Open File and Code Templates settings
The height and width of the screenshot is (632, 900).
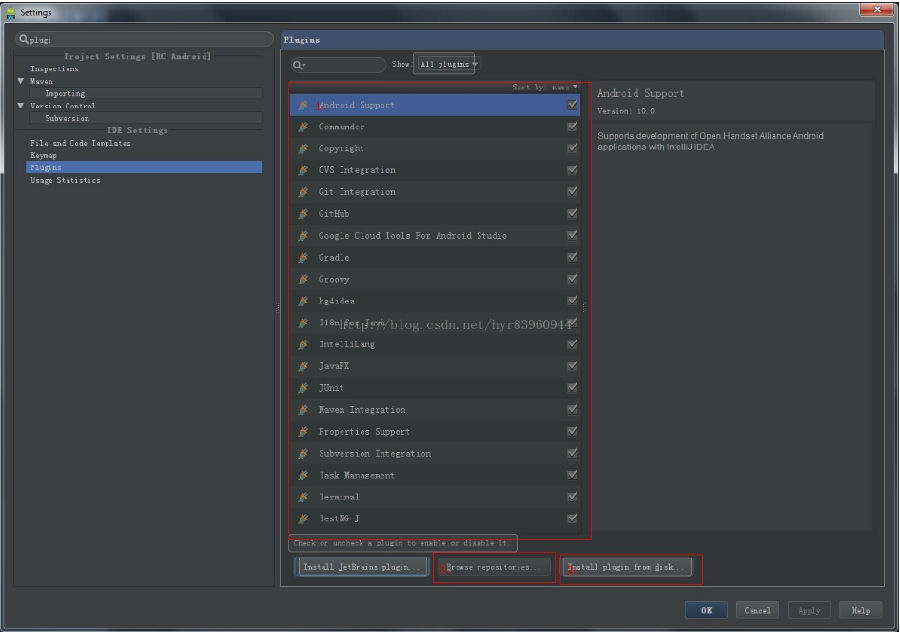coord(80,143)
